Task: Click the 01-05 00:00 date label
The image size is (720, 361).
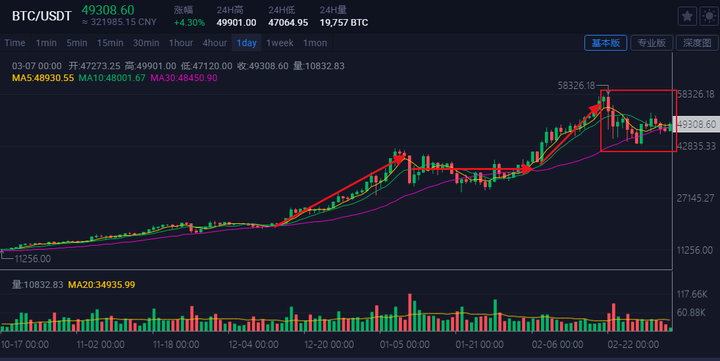Action: [x=405, y=344]
